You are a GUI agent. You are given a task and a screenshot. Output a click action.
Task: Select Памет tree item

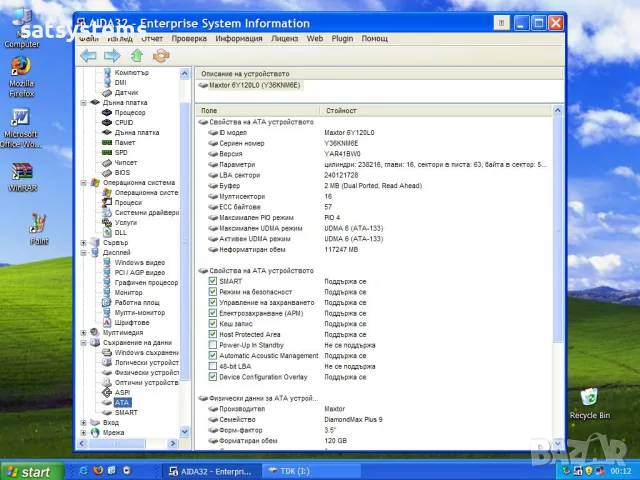point(124,142)
